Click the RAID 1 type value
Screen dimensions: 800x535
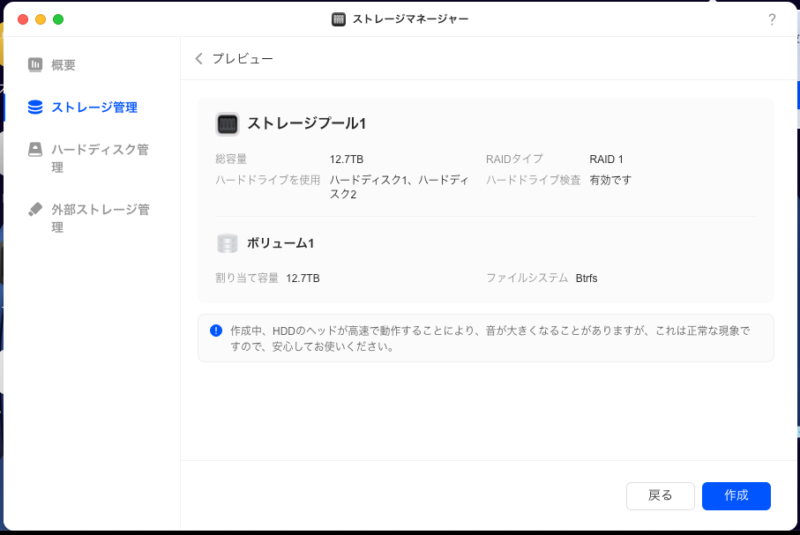pyautogui.click(x=606, y=159)
